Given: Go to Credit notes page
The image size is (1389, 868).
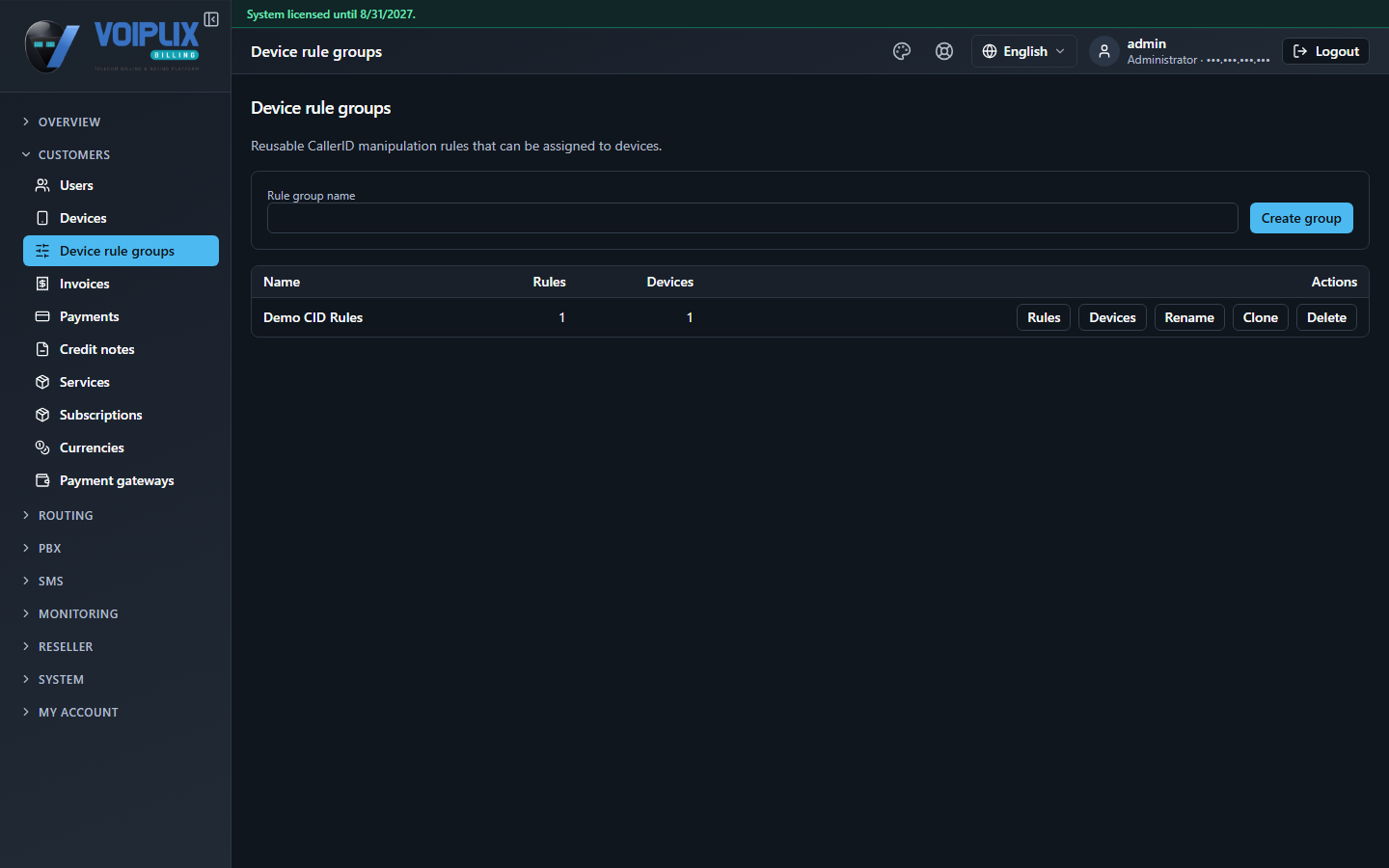Looking at the screenshot, I should click(121, 349).
